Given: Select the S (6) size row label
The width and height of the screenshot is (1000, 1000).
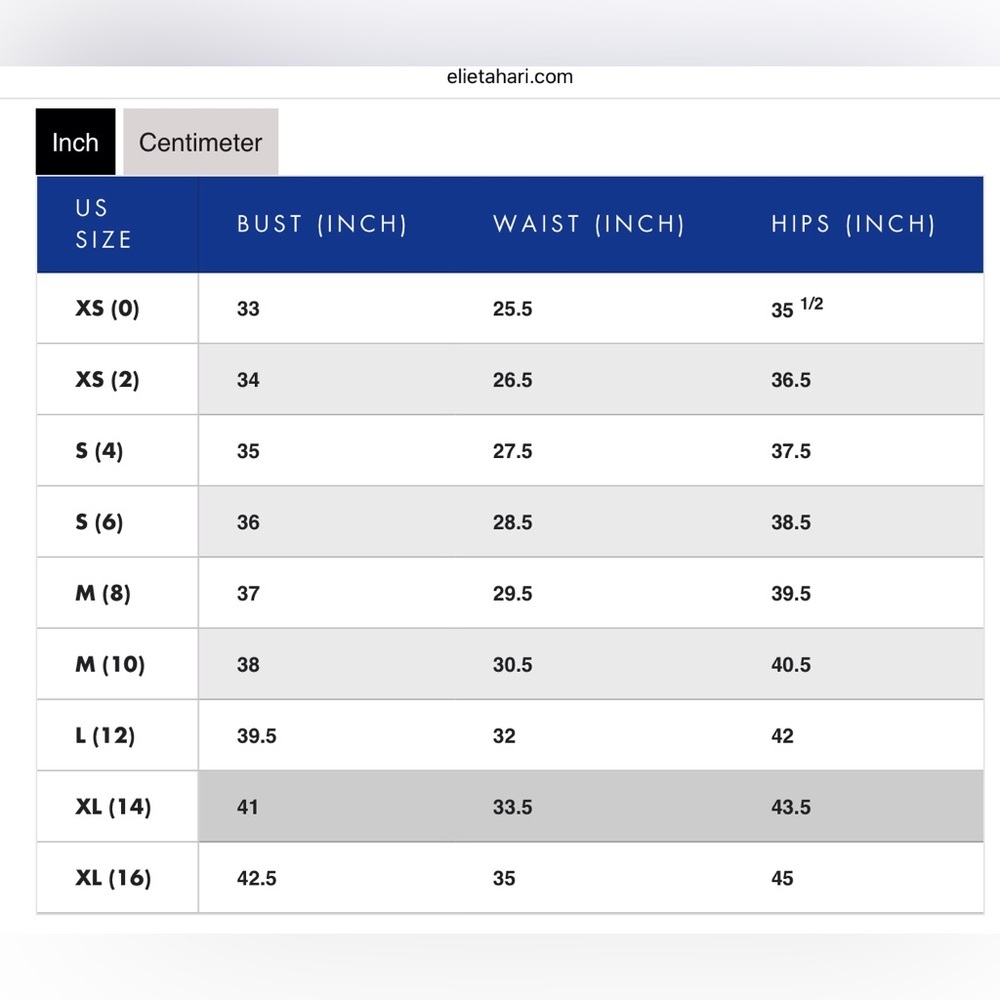Looking at the screenshot, I should point(99,522).
